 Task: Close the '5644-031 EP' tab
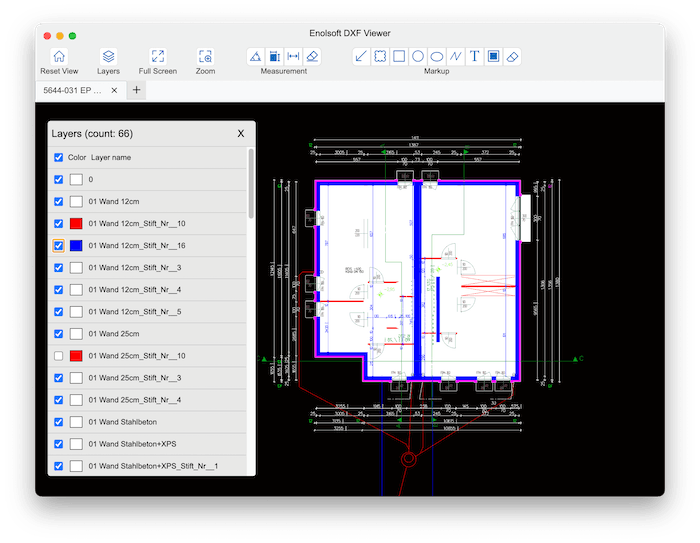tap(114, 91)
